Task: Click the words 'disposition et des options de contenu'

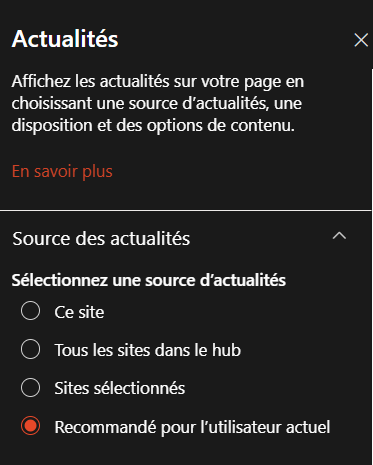Action: 153,126
